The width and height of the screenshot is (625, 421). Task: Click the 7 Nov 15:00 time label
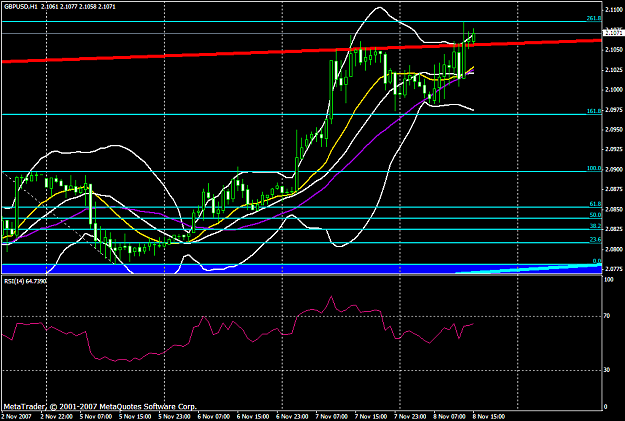click(x=371, y=417)
